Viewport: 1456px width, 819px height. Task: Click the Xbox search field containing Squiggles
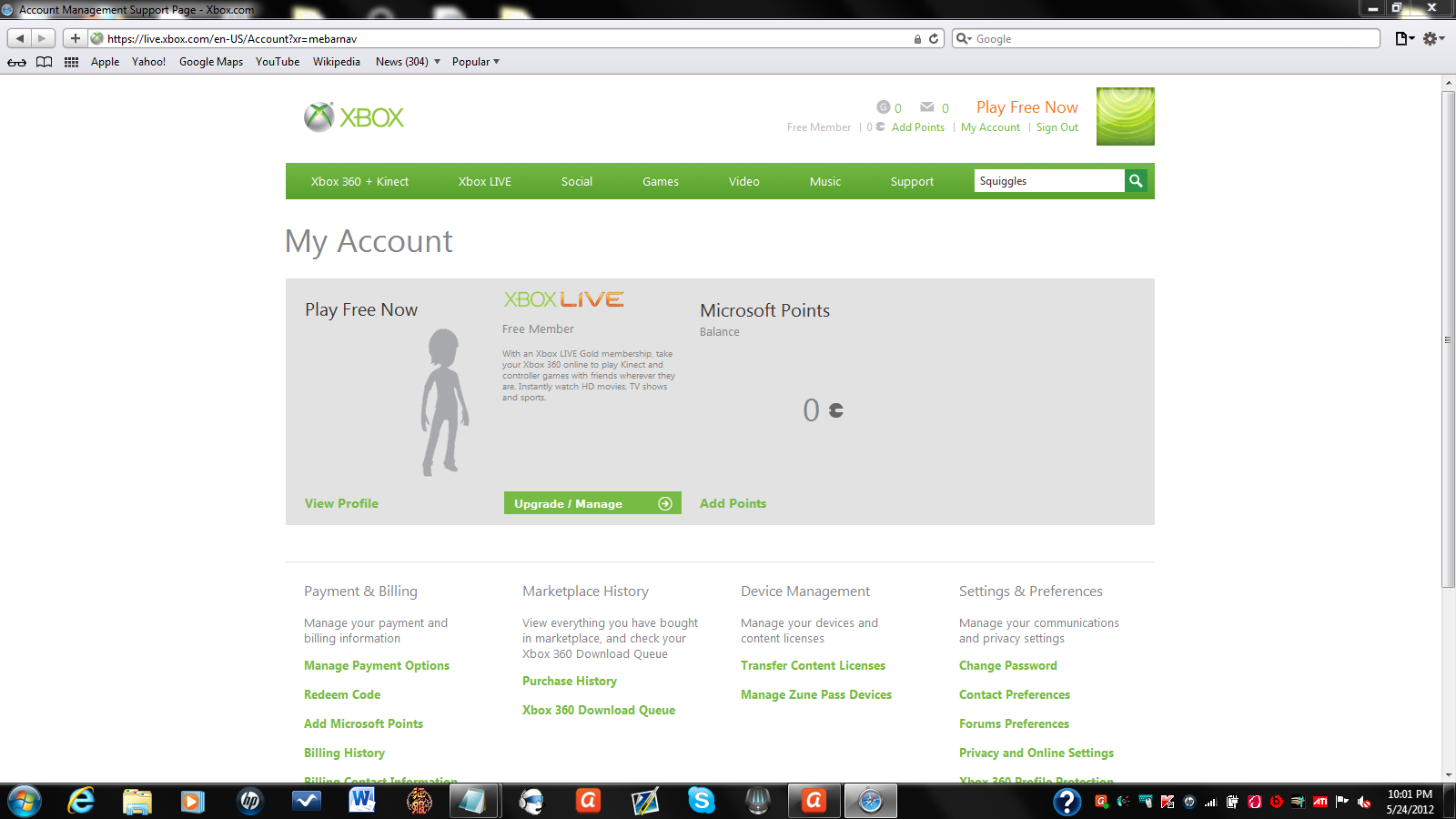(1049, 181)
